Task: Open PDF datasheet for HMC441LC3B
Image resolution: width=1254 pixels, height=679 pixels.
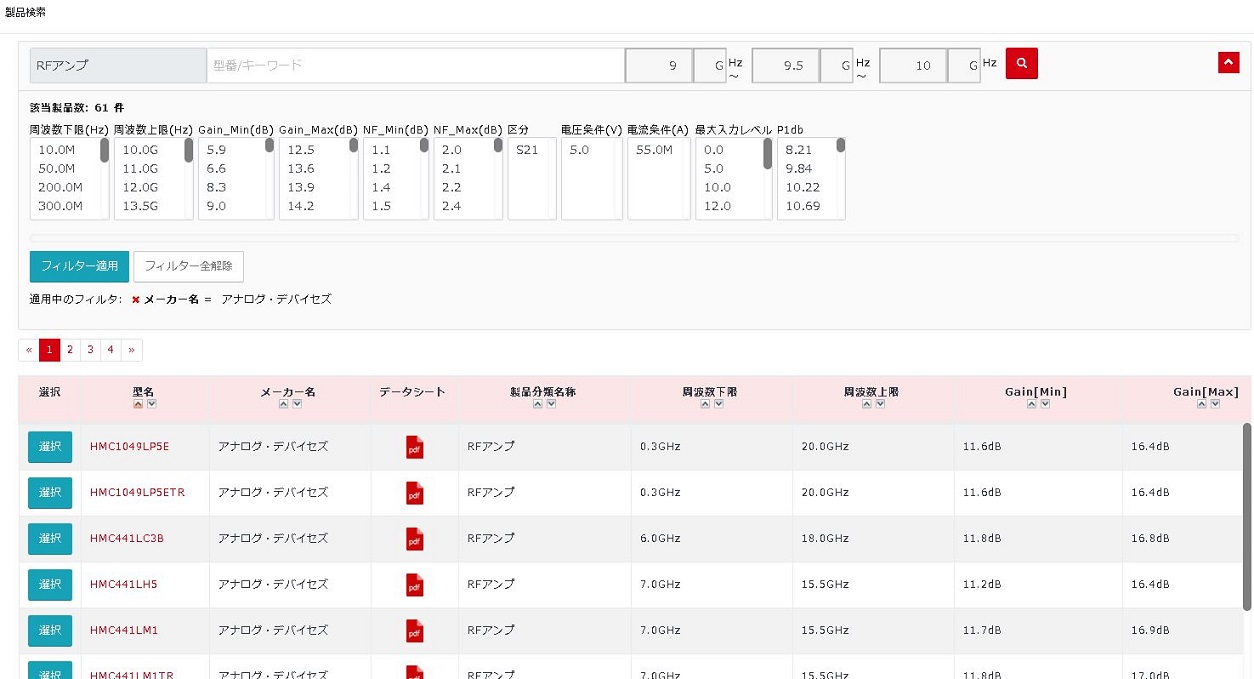Action: [x=415, y=539]
